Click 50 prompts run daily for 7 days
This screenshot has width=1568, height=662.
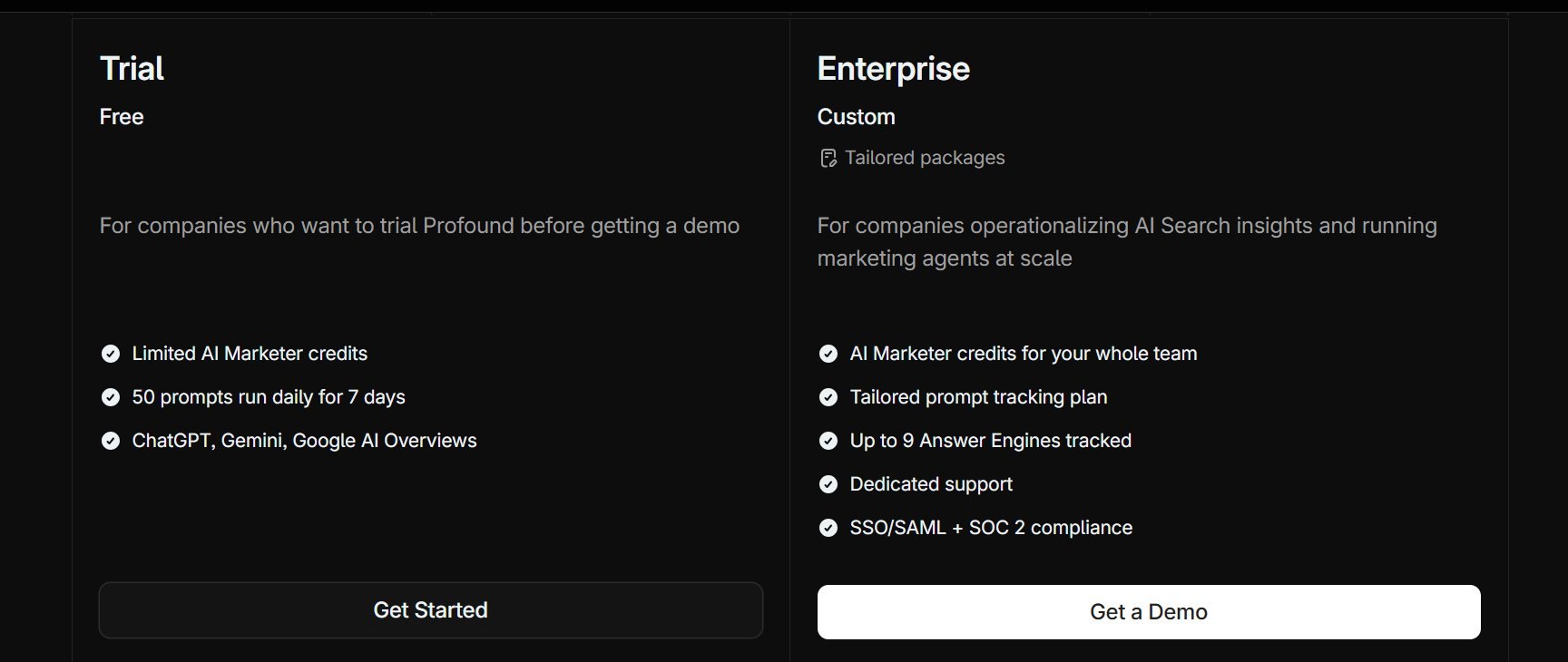pos(269,397)
